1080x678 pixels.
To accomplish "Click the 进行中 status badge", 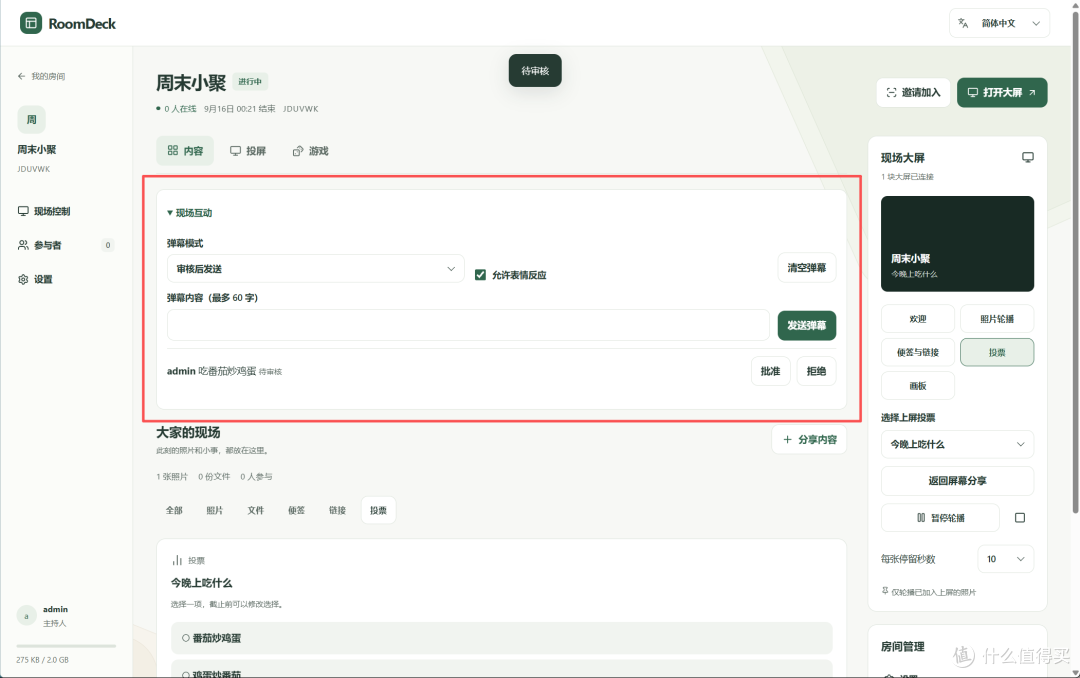I will pos(250,82).
